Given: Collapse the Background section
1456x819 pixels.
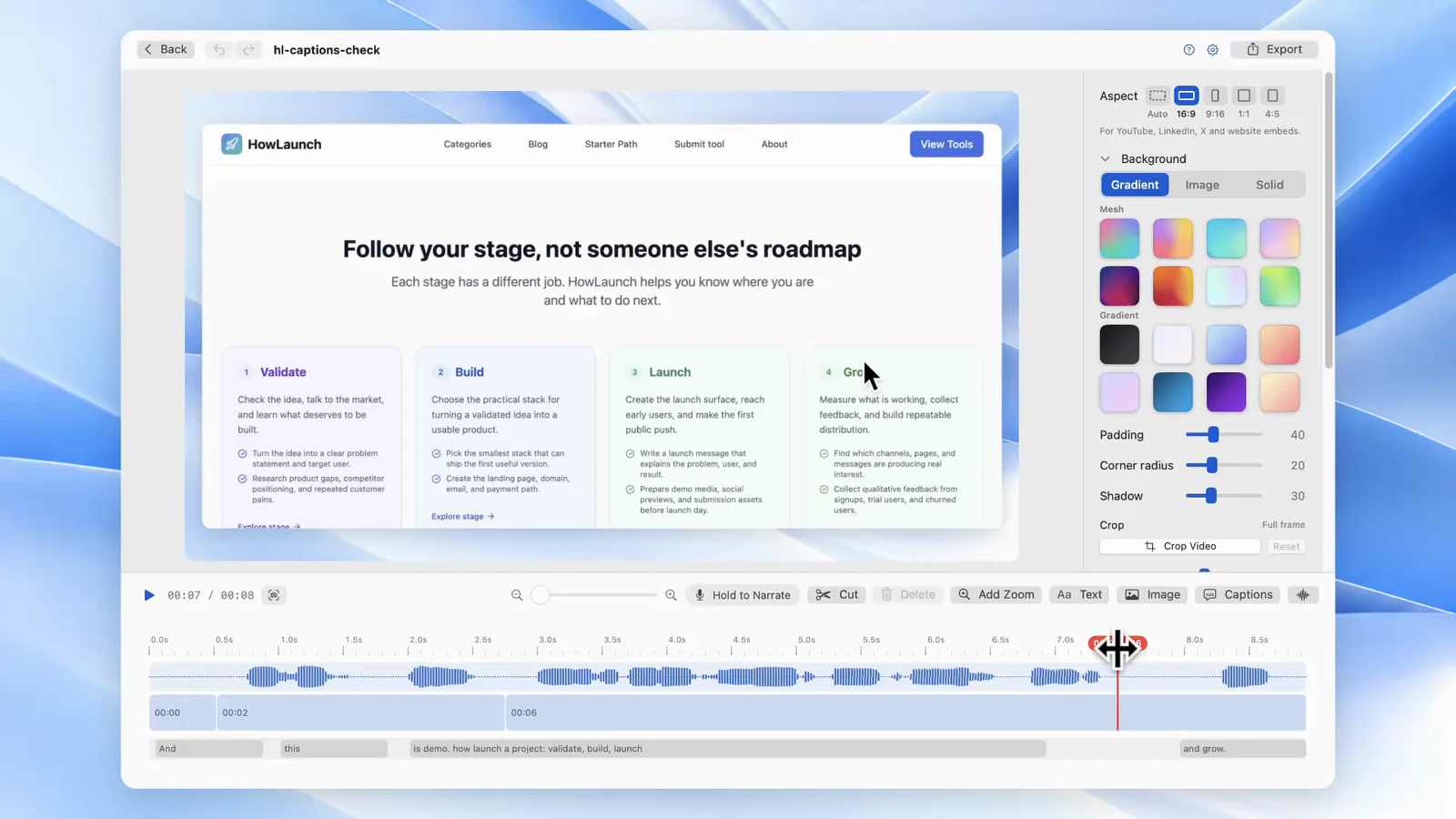Looking at the screenshot, I should click(x=1105, y=159).
